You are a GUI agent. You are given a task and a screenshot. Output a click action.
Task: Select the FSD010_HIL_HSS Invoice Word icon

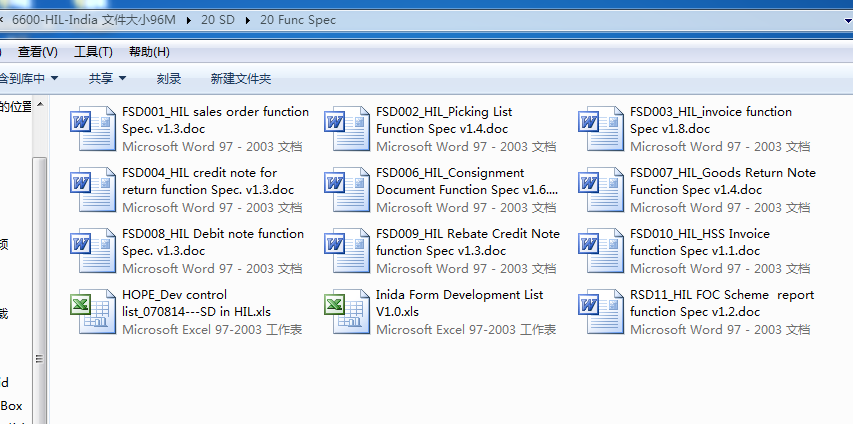point(601,250)
